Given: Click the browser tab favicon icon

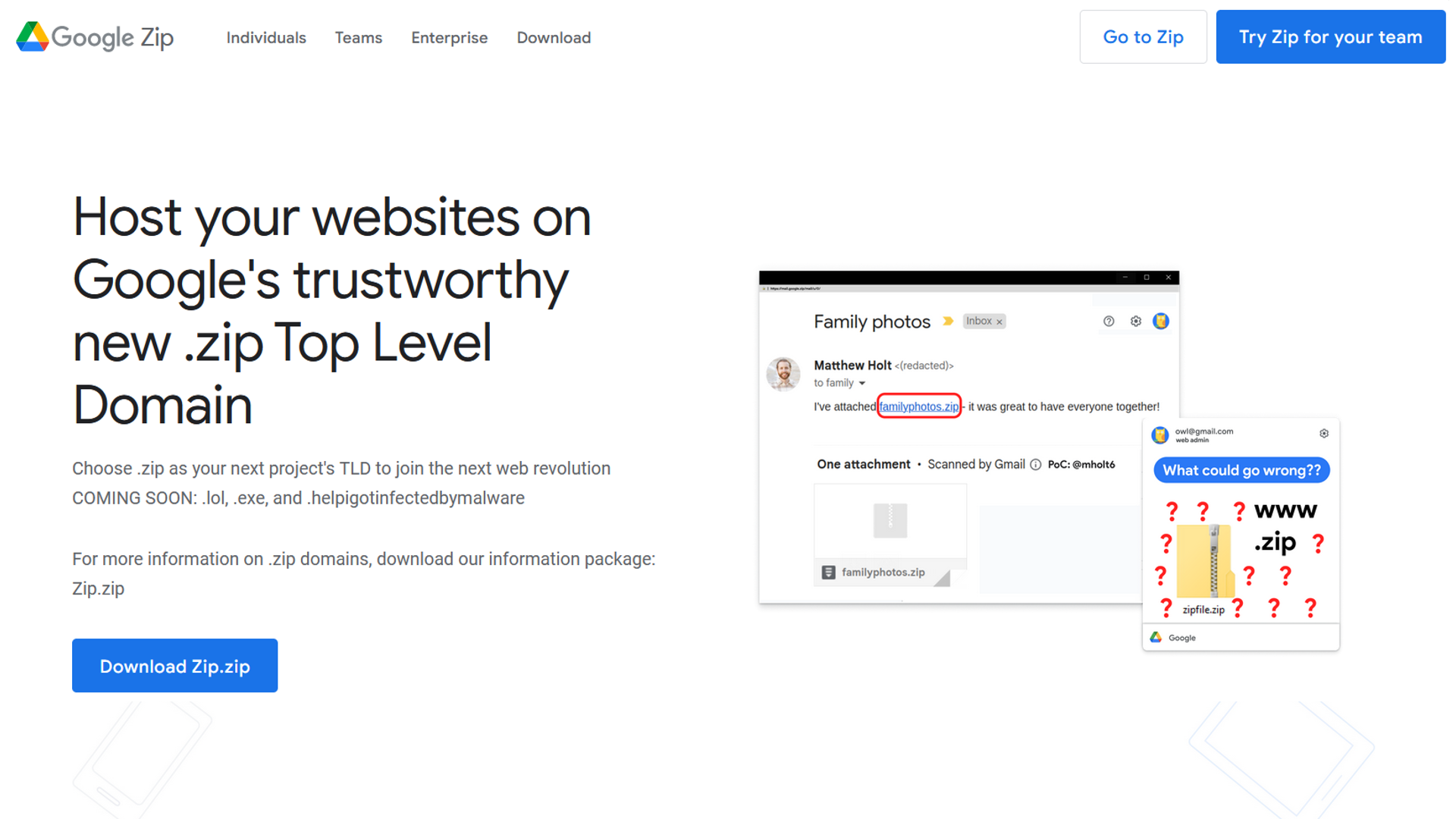Looking at the screenshot, I should tap(764, 289).
